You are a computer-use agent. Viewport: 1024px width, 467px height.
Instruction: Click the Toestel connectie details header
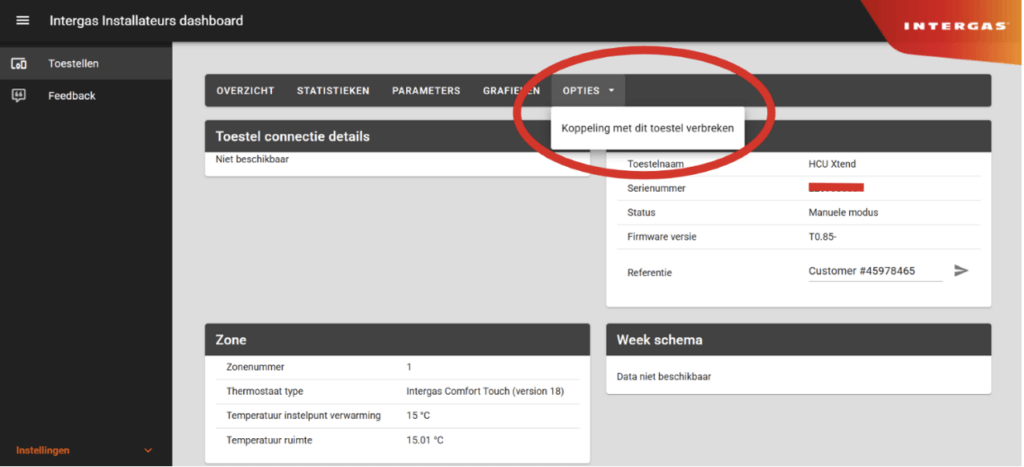click(x=397, y=137)
